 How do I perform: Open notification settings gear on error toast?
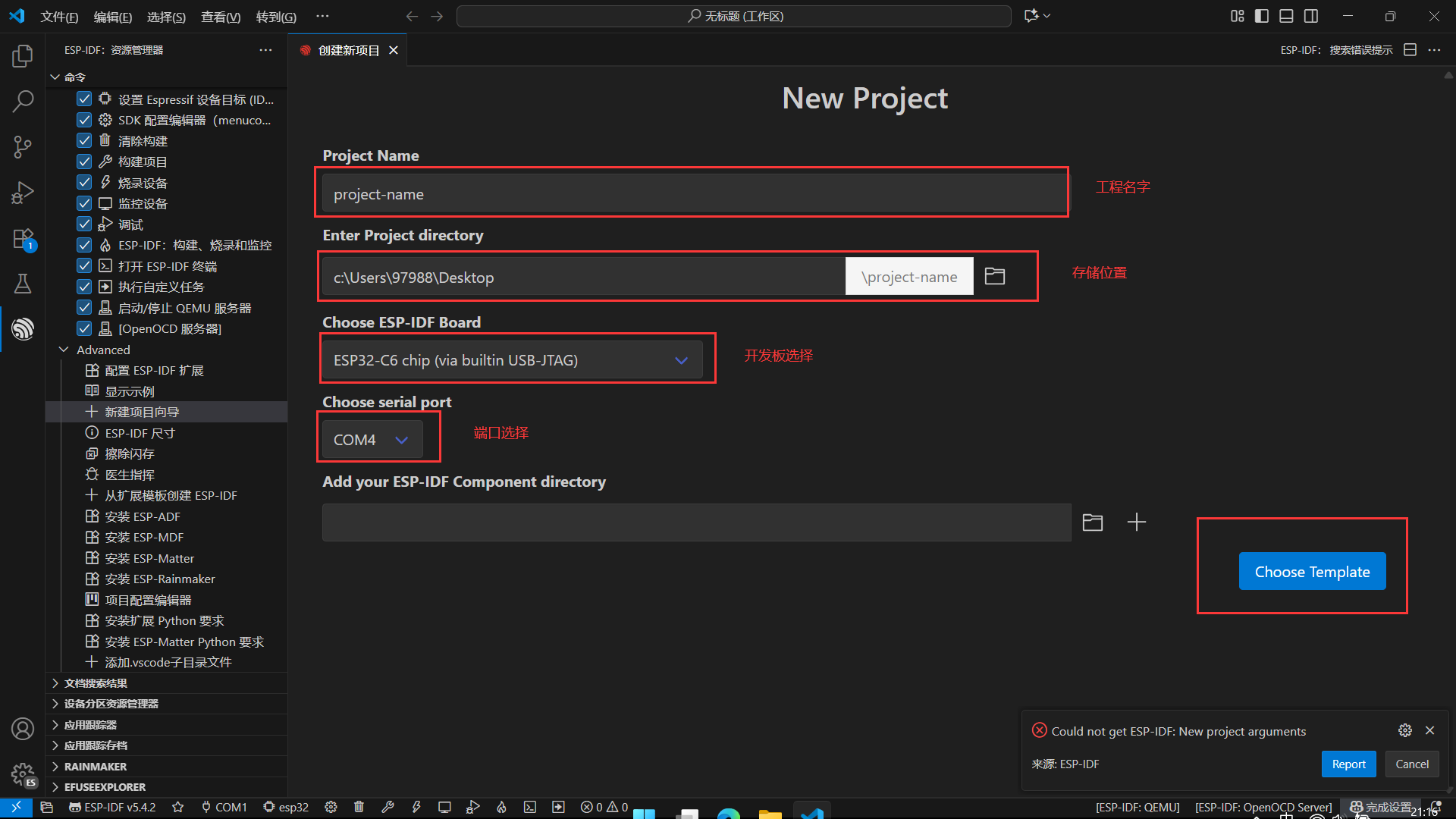click(1405, 730)
